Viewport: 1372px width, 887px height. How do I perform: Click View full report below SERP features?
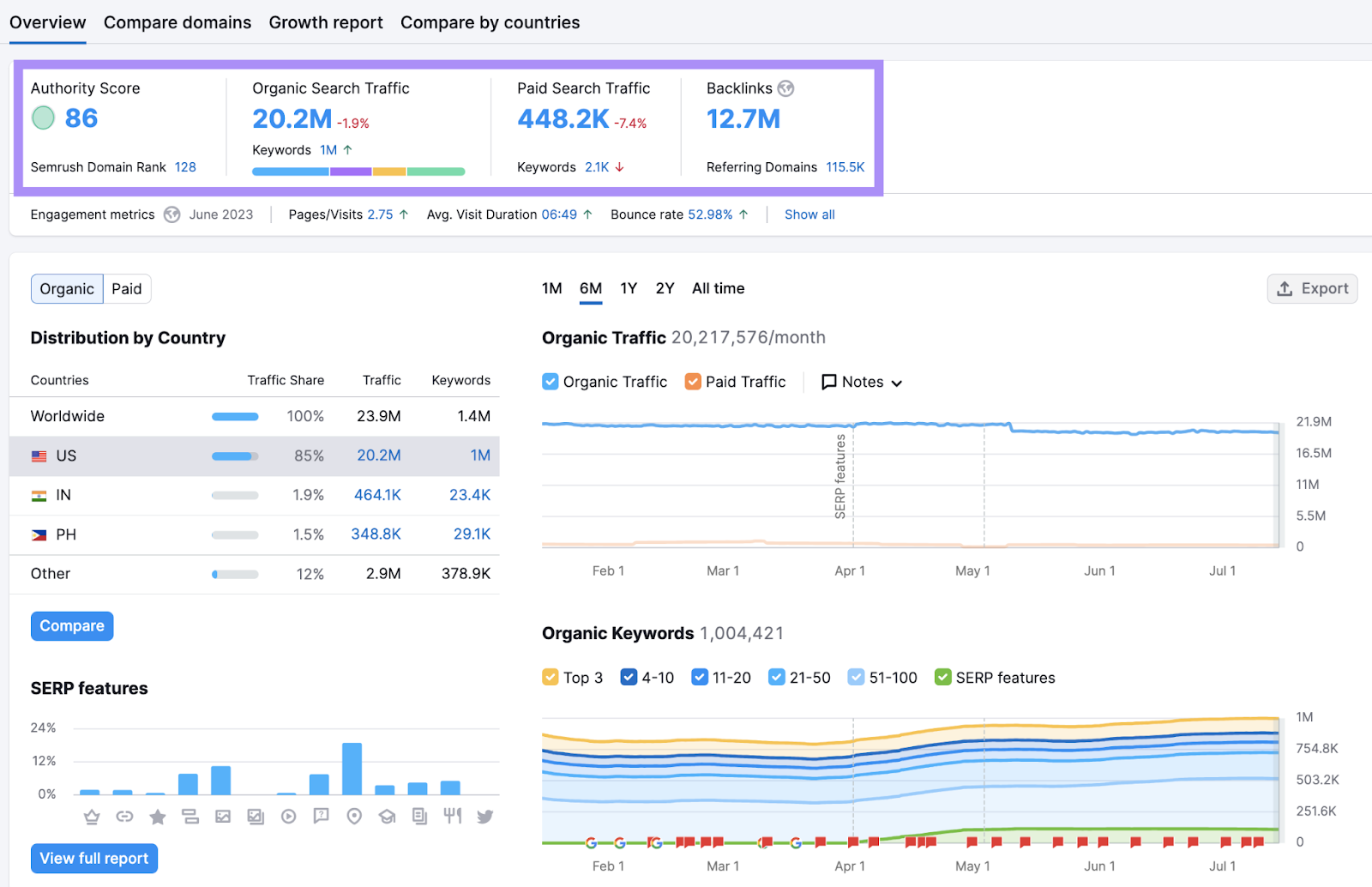93,858
